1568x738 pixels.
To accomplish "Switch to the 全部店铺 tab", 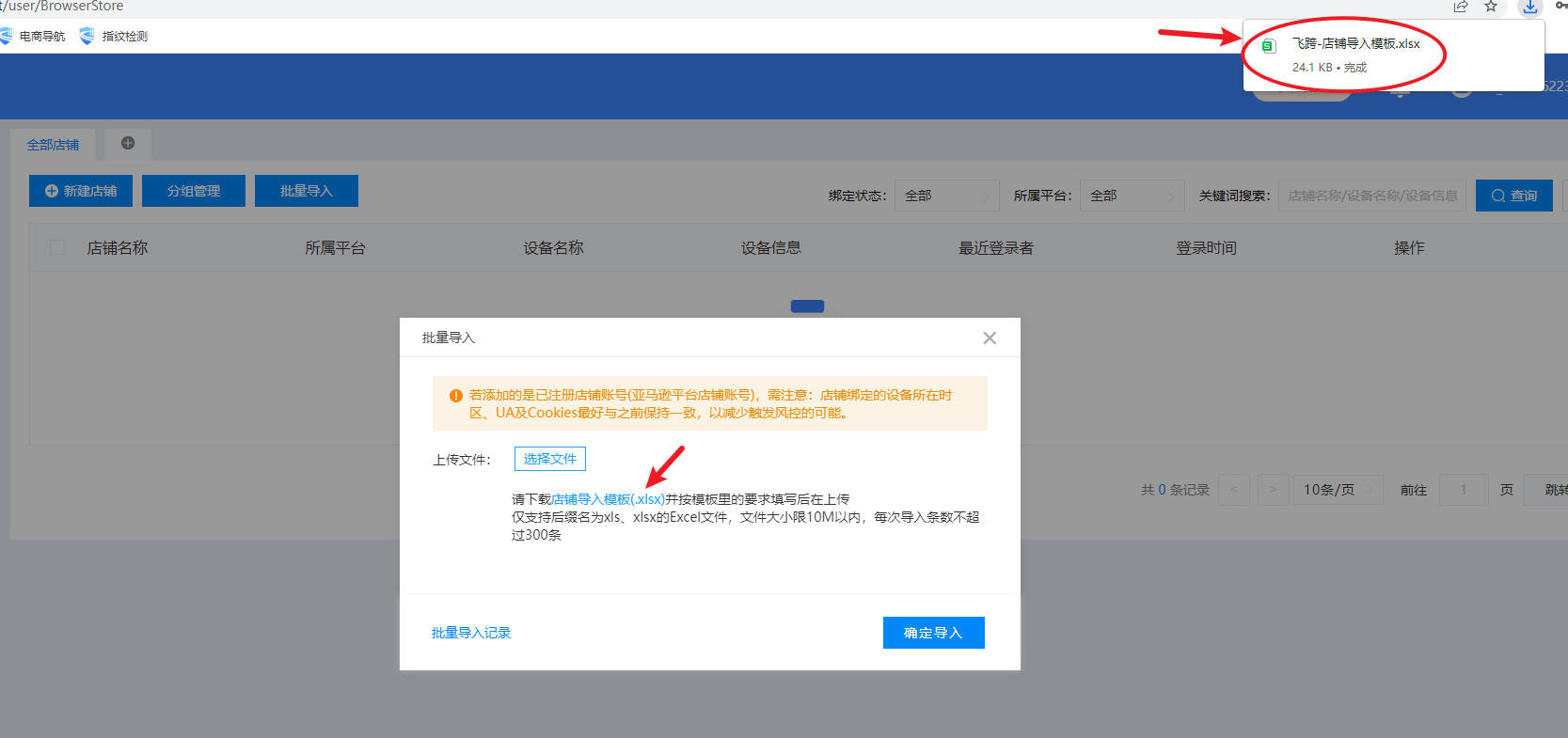I will 53,145.
